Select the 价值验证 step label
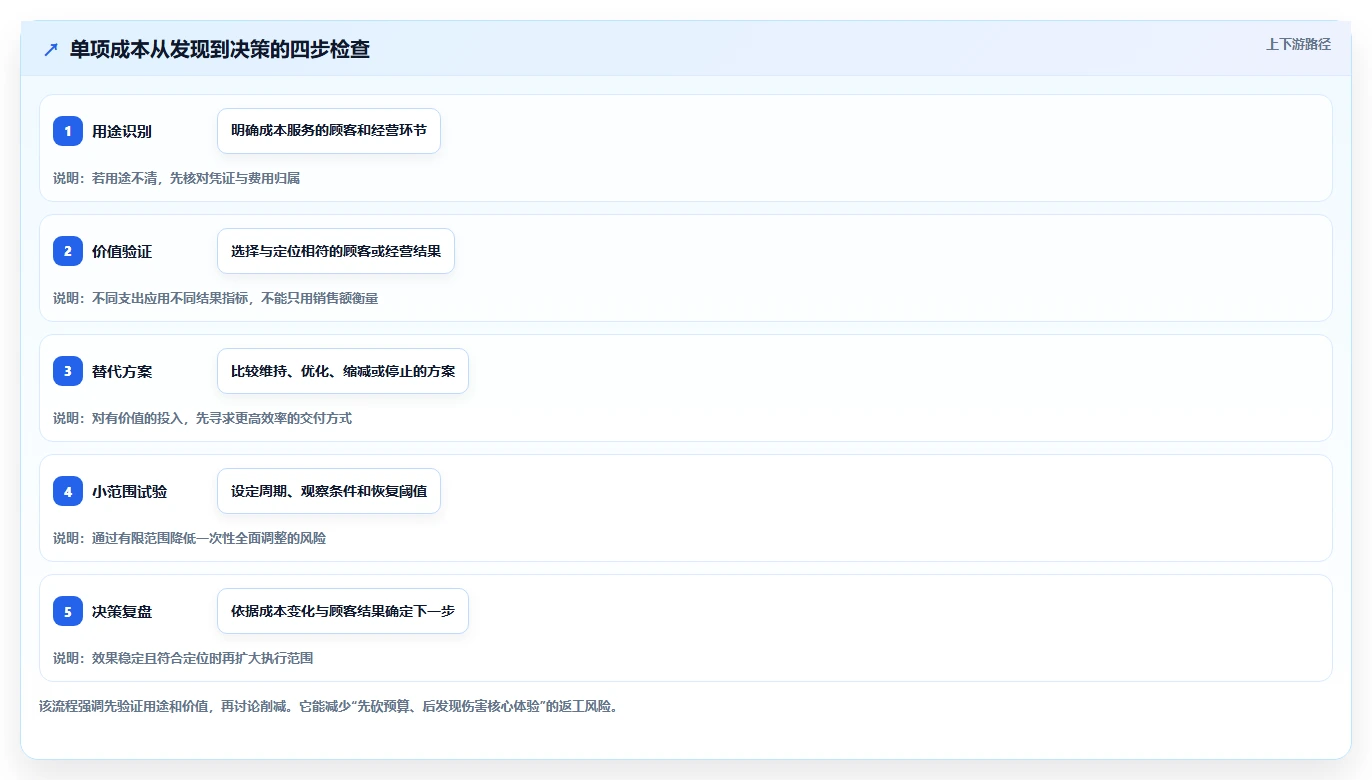This screenshot has width=1372, height=780. (122, 251)
